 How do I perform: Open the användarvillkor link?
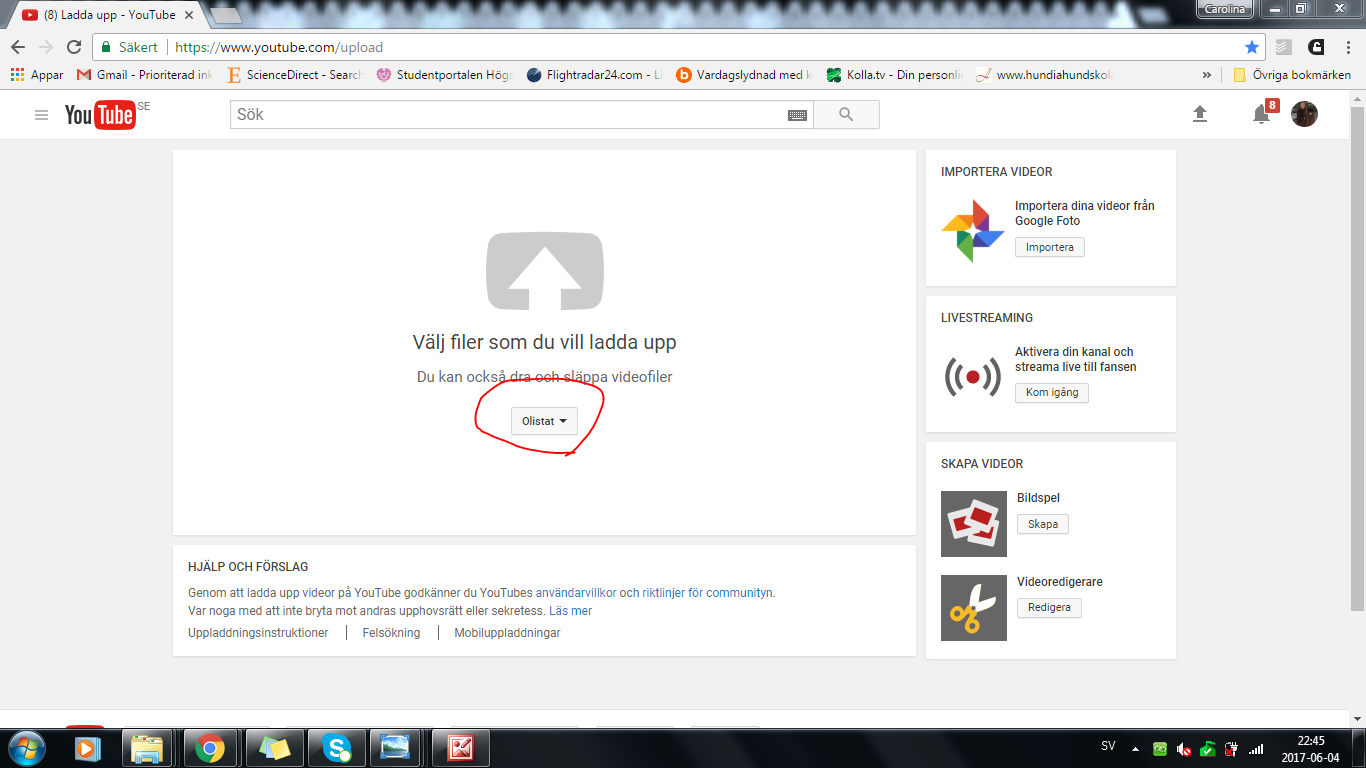[576, 592]
